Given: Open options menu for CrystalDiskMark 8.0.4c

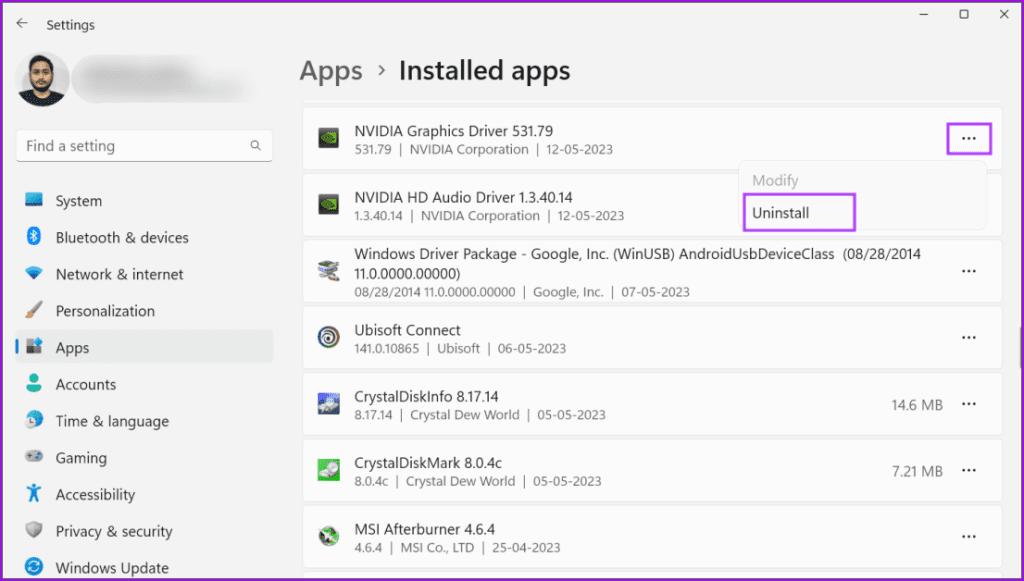Looking at the screenshot, I should tap(968, 470).
